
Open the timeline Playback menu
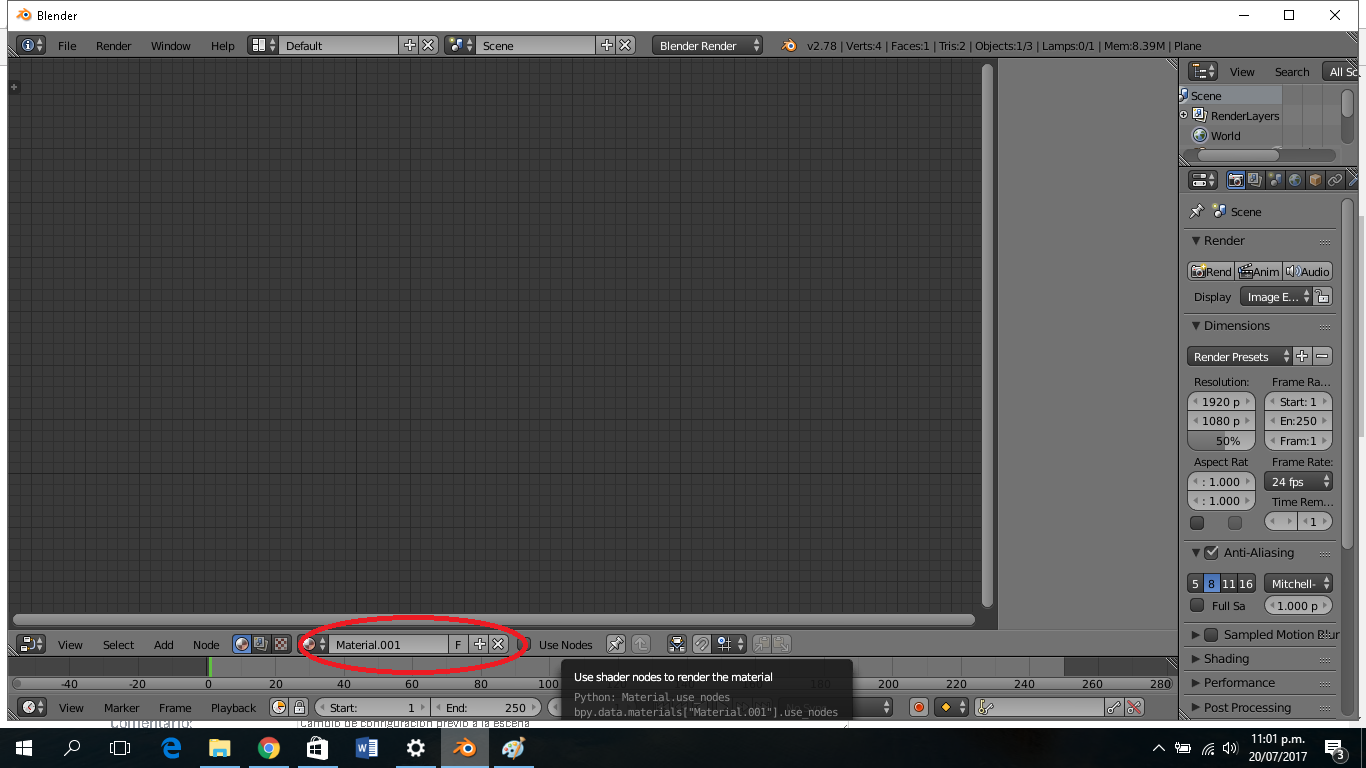pyautogui.click(x=233, y=708)
